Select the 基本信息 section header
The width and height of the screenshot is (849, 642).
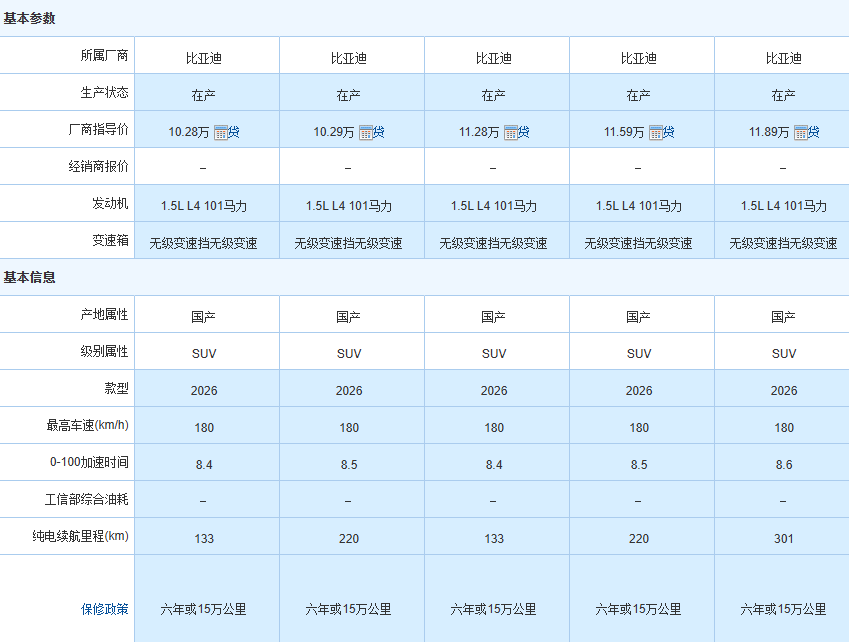coord(29,277)
